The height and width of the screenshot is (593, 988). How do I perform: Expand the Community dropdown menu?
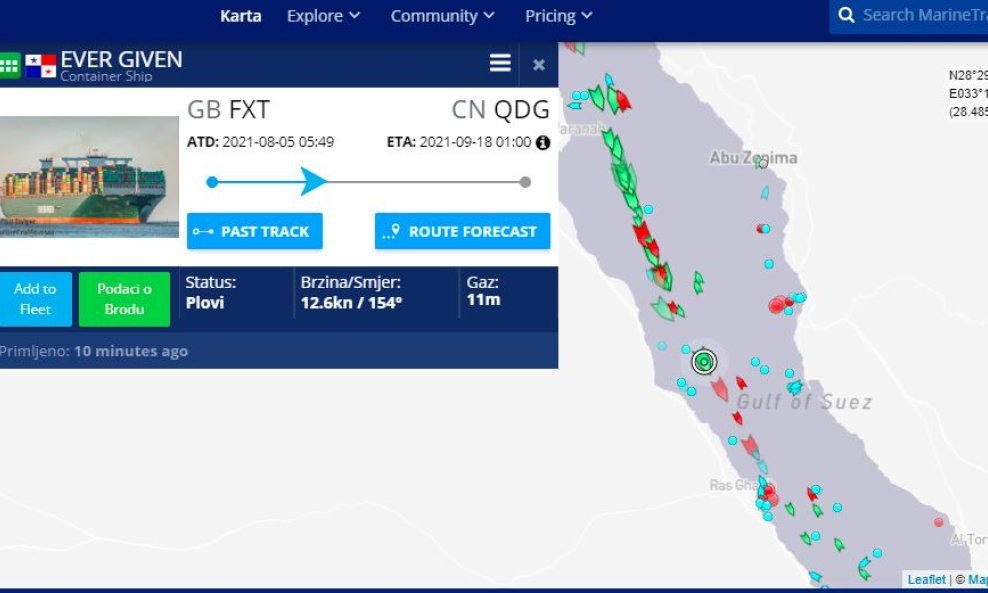click(x=442, y=16)
